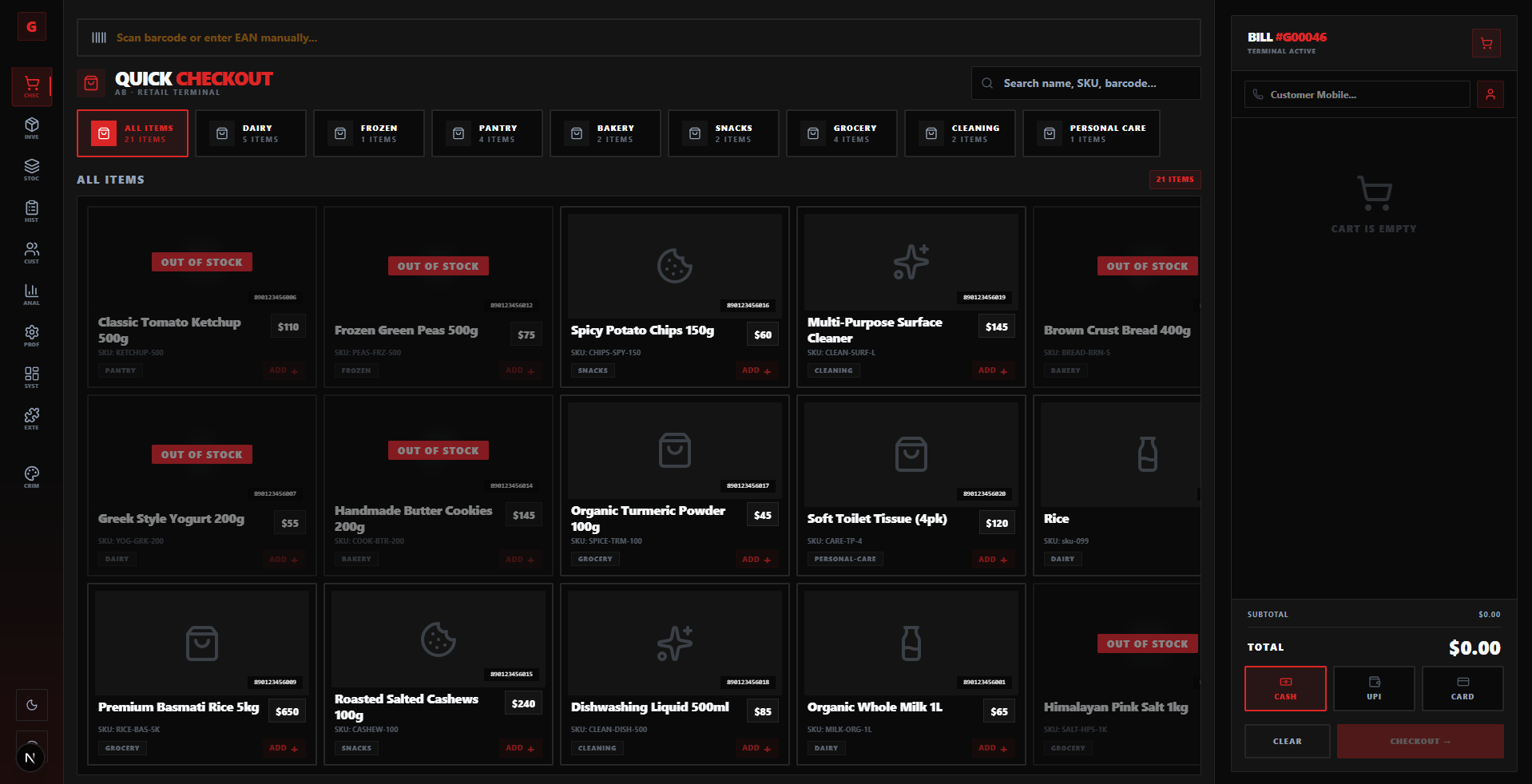Select the Frozen category tab
This screenshot has width=1532, height=784.
(x=369, y=133)
